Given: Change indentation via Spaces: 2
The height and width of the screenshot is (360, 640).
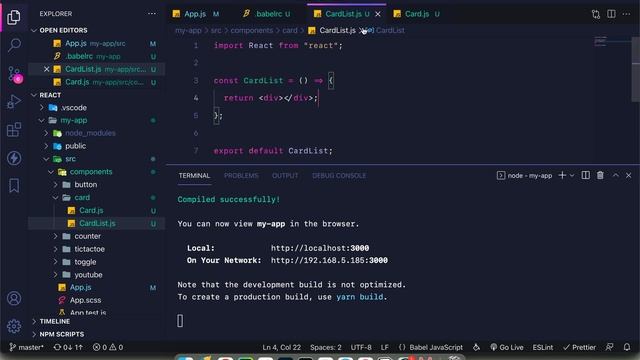Looking at the screenshot, I should coord(326,347).
